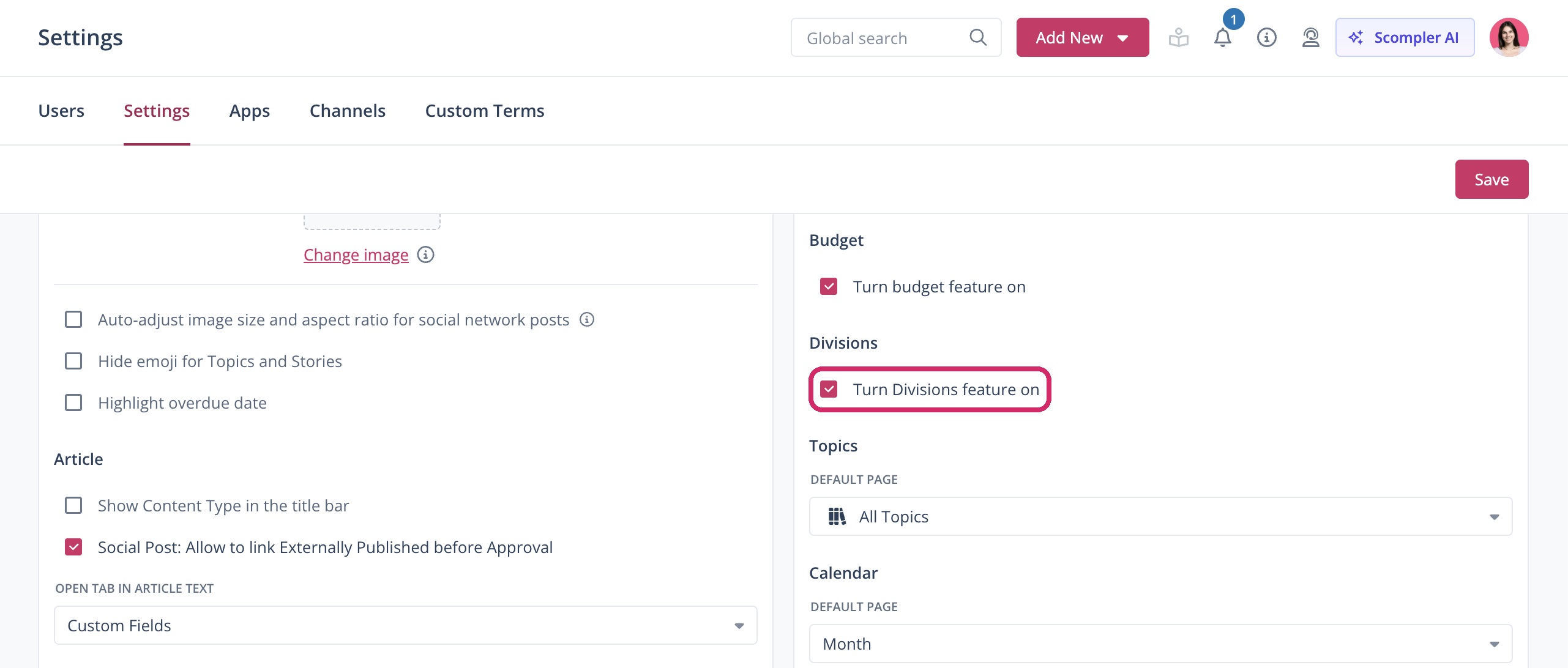The width and height of the screenshot is (1568, 668).
Task: Select the Settings tab
Action: click(x=157, y=111)
